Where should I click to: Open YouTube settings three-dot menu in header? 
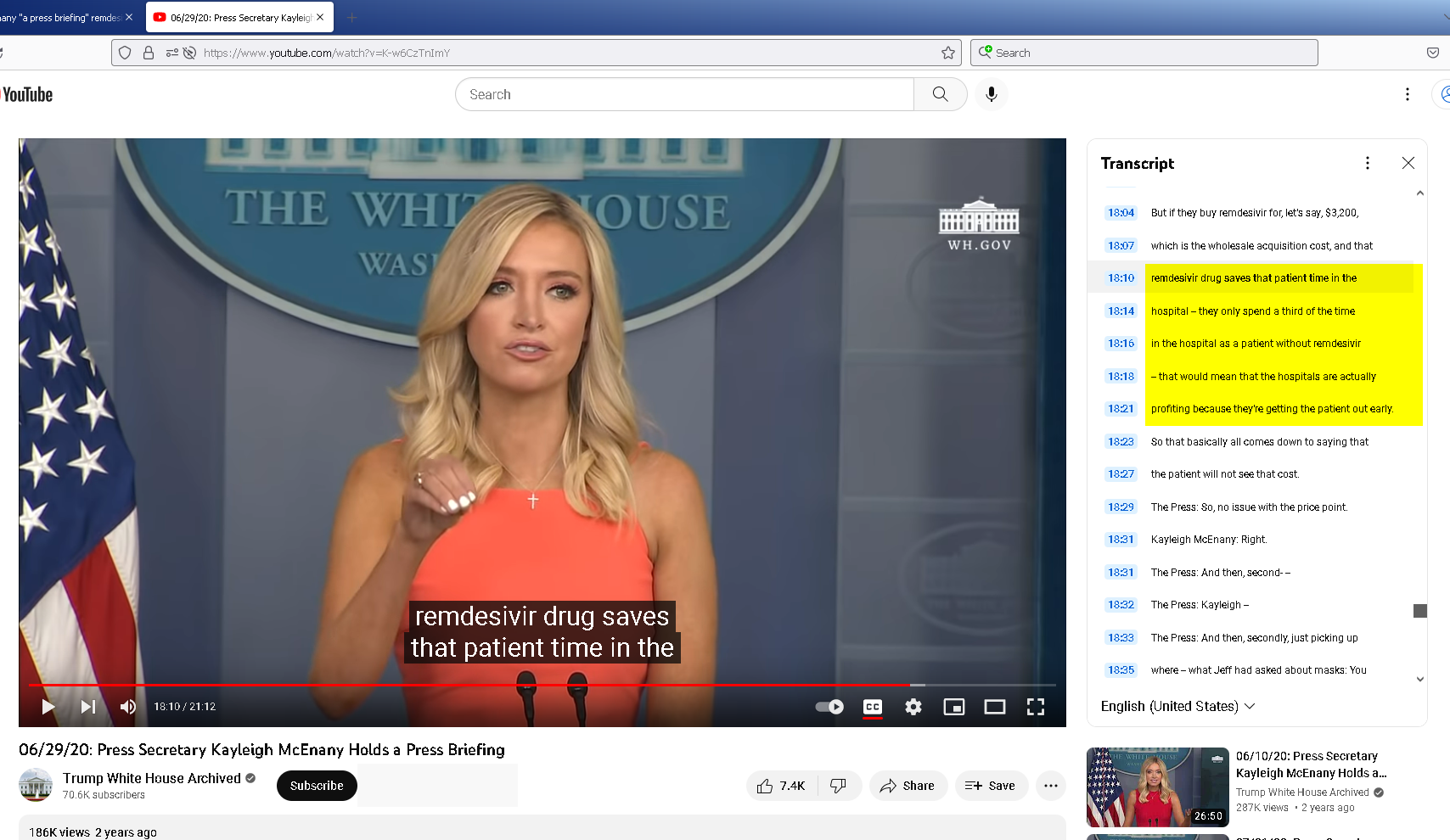click(1408, 94)
